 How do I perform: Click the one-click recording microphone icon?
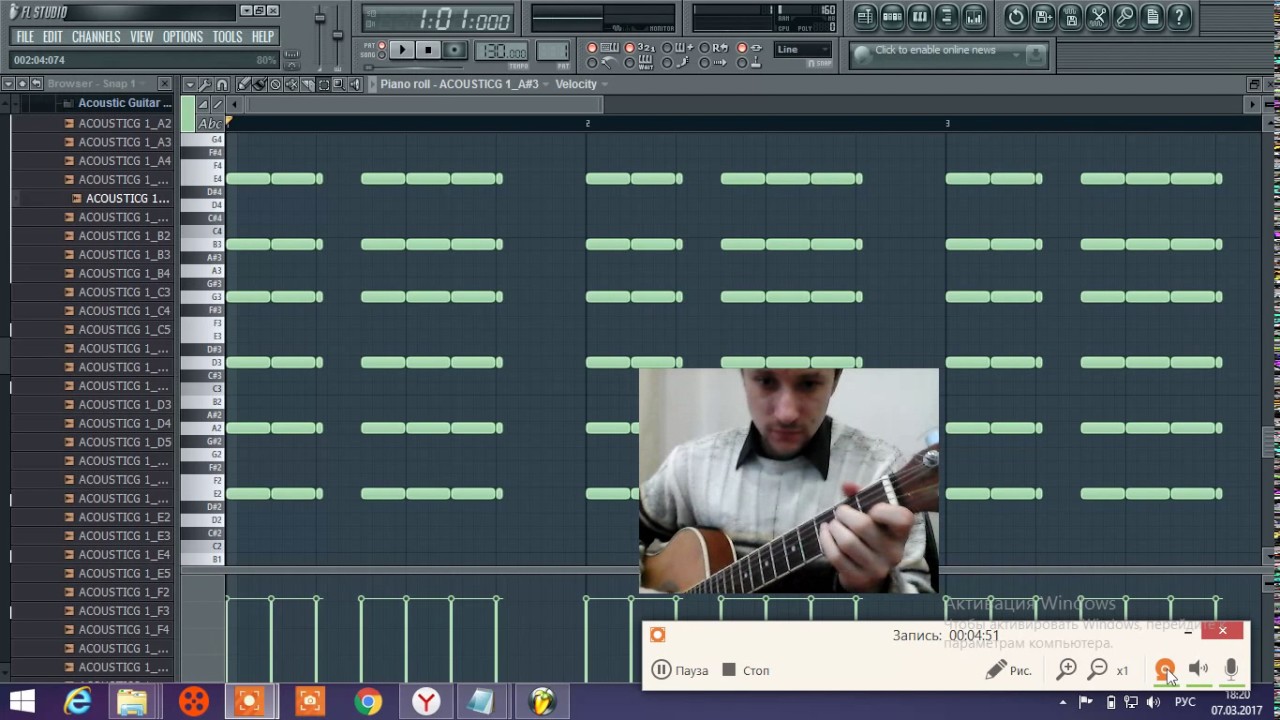pos(1125,17)
